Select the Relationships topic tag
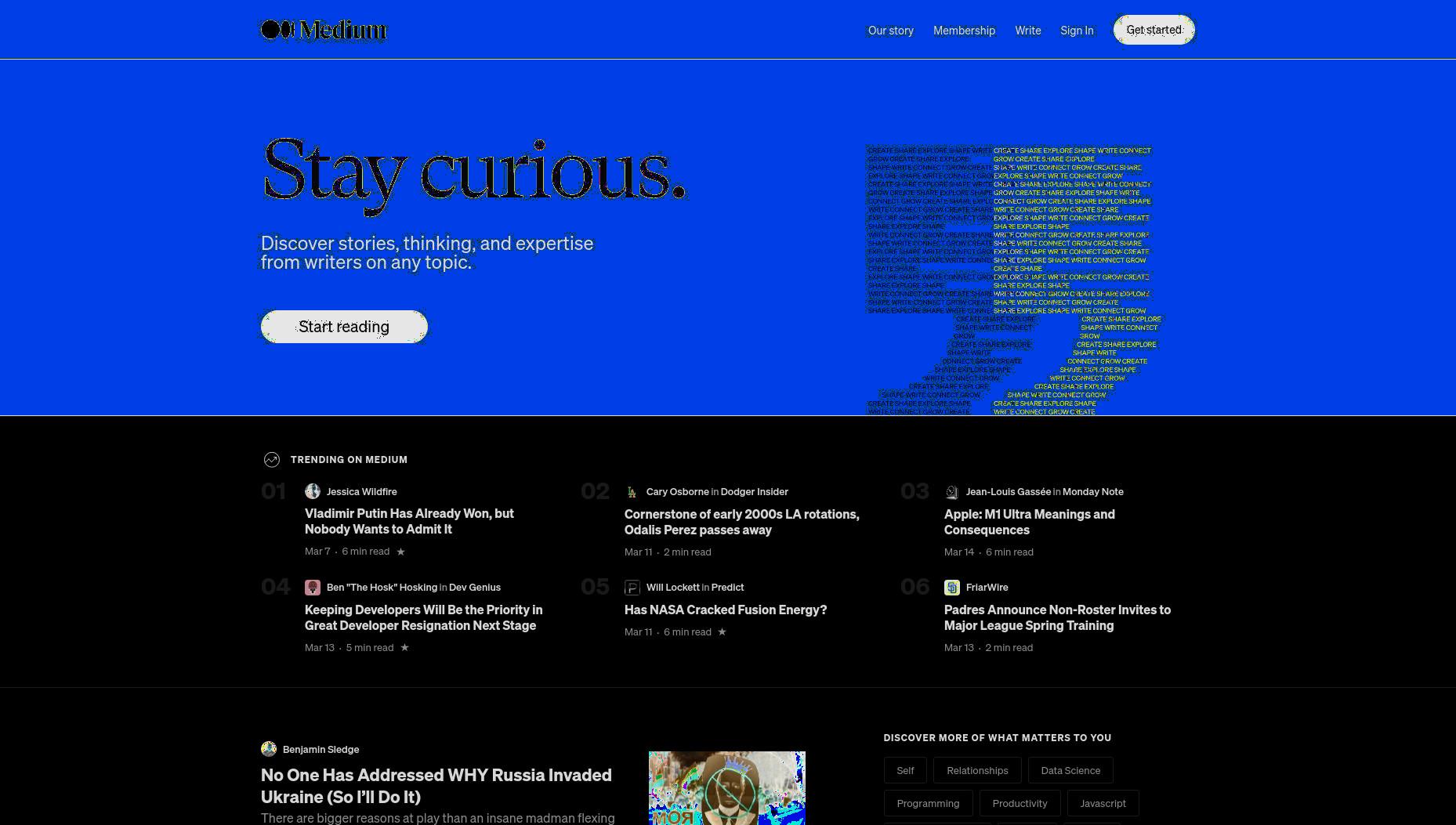Viewport: 1456px width, 825px height. click(x=977, y=770)
